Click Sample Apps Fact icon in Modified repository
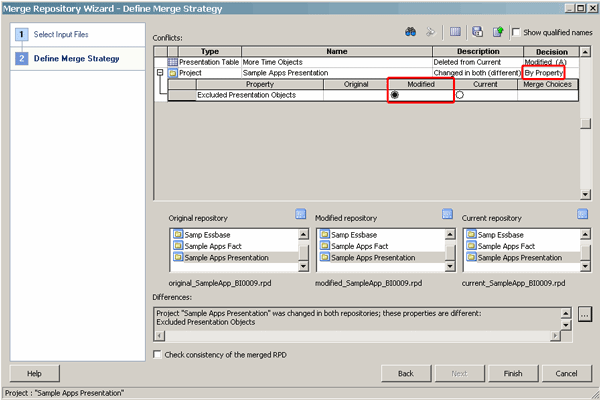The image size is (600, 400). click(x=324, y=246)
